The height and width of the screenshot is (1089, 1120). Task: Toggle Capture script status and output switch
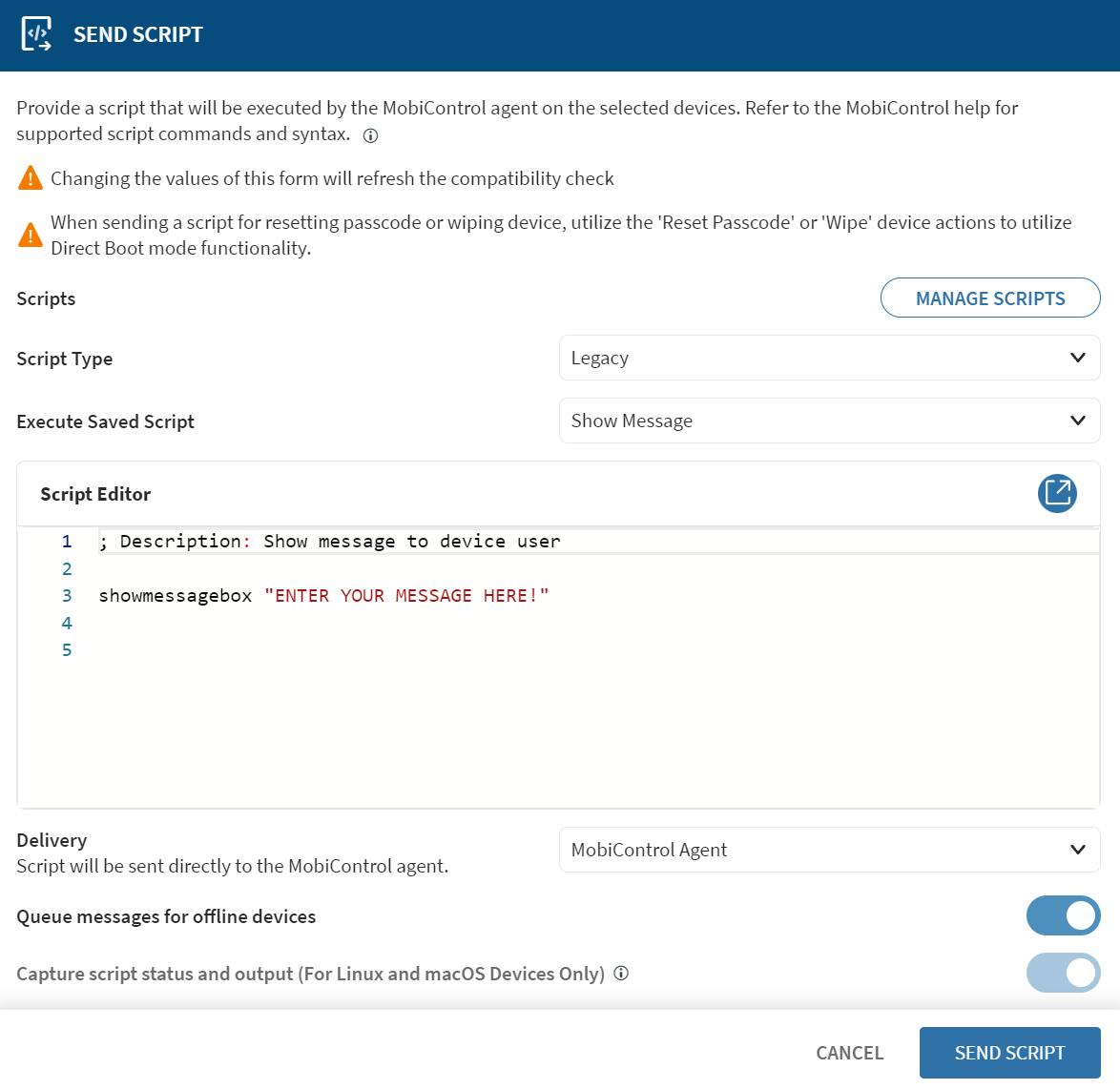pos(1063,974)
